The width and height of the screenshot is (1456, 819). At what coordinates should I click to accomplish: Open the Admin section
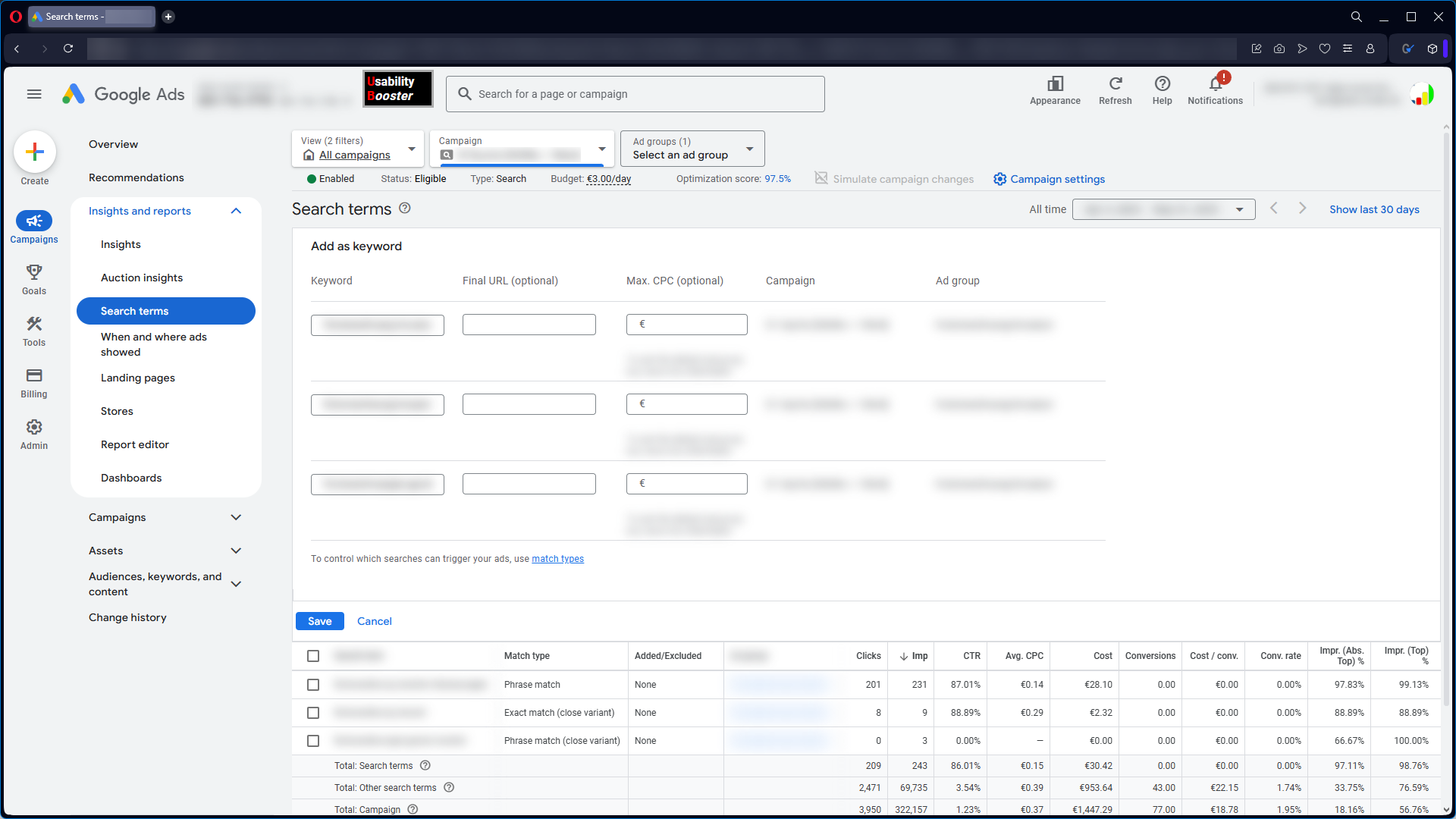(x=33, y=432)
